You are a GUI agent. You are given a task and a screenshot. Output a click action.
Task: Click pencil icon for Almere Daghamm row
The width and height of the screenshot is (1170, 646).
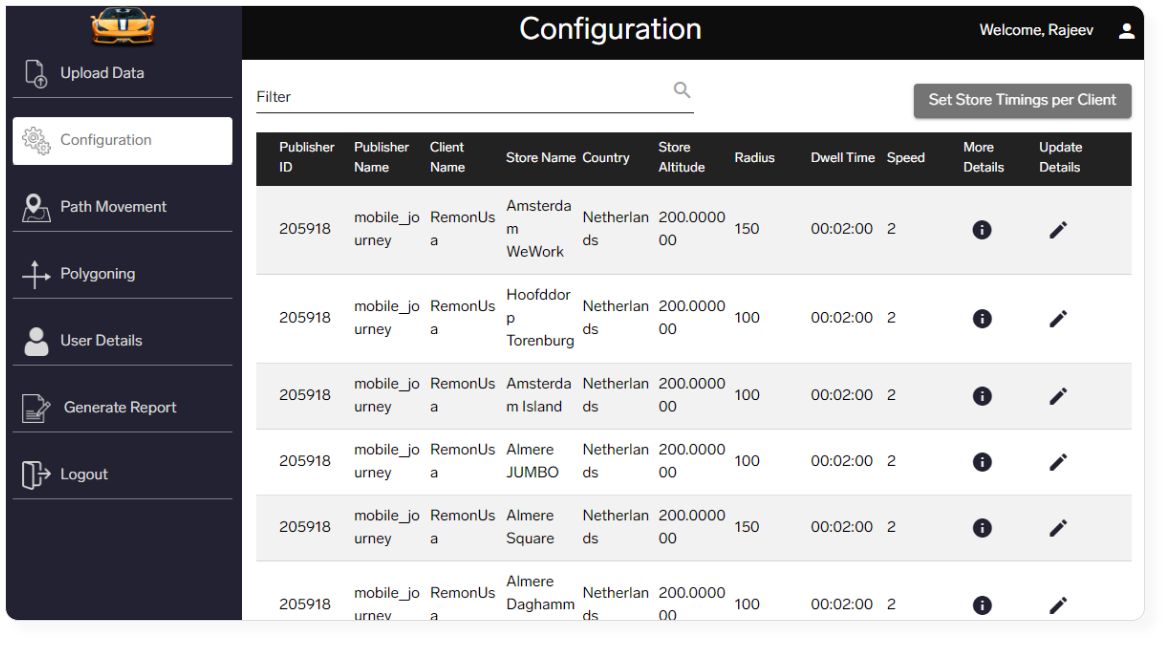tap(1058, 605)
